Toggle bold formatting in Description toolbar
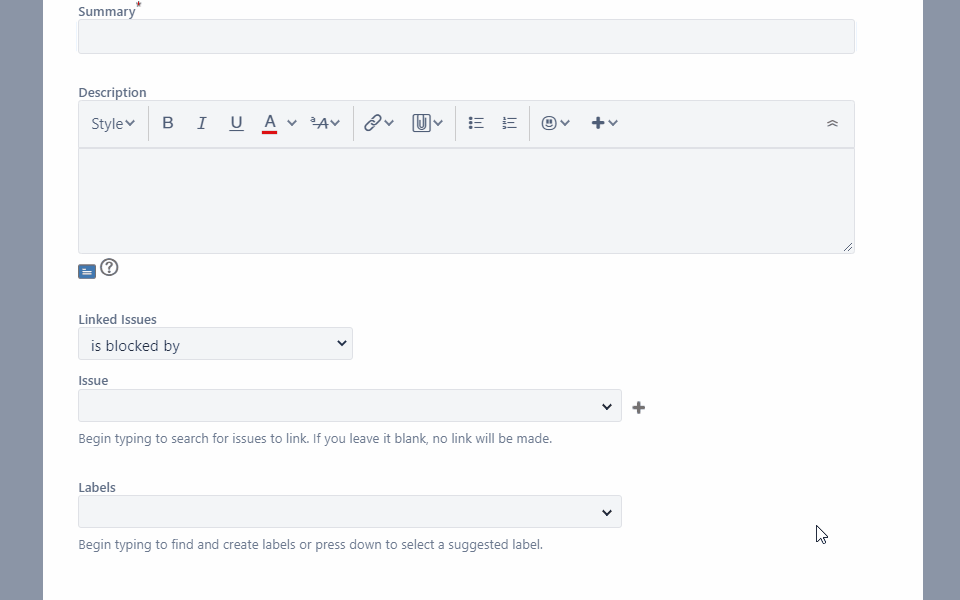Screen dimensions: 960x600 [x=168, y=123]
